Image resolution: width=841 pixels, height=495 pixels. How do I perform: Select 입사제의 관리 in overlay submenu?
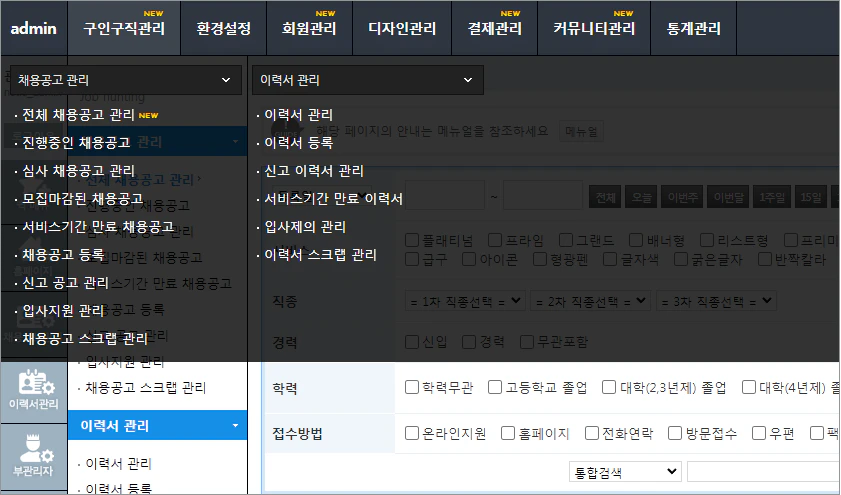point(305,226)
